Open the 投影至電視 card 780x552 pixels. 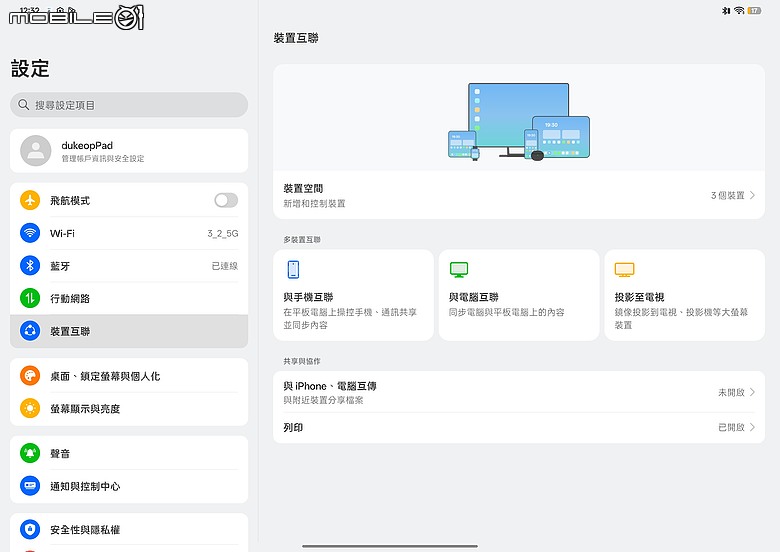tap(684, 295)
